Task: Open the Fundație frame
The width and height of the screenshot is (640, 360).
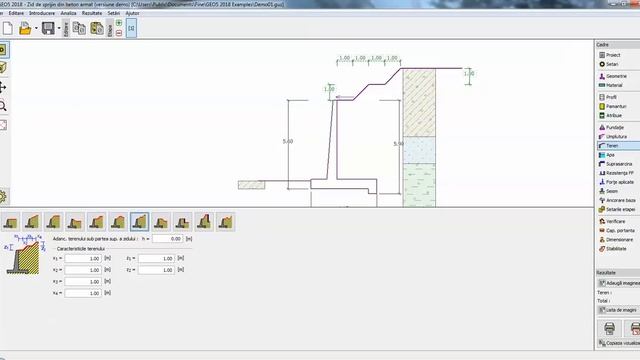Action: [x=618, y=127]
